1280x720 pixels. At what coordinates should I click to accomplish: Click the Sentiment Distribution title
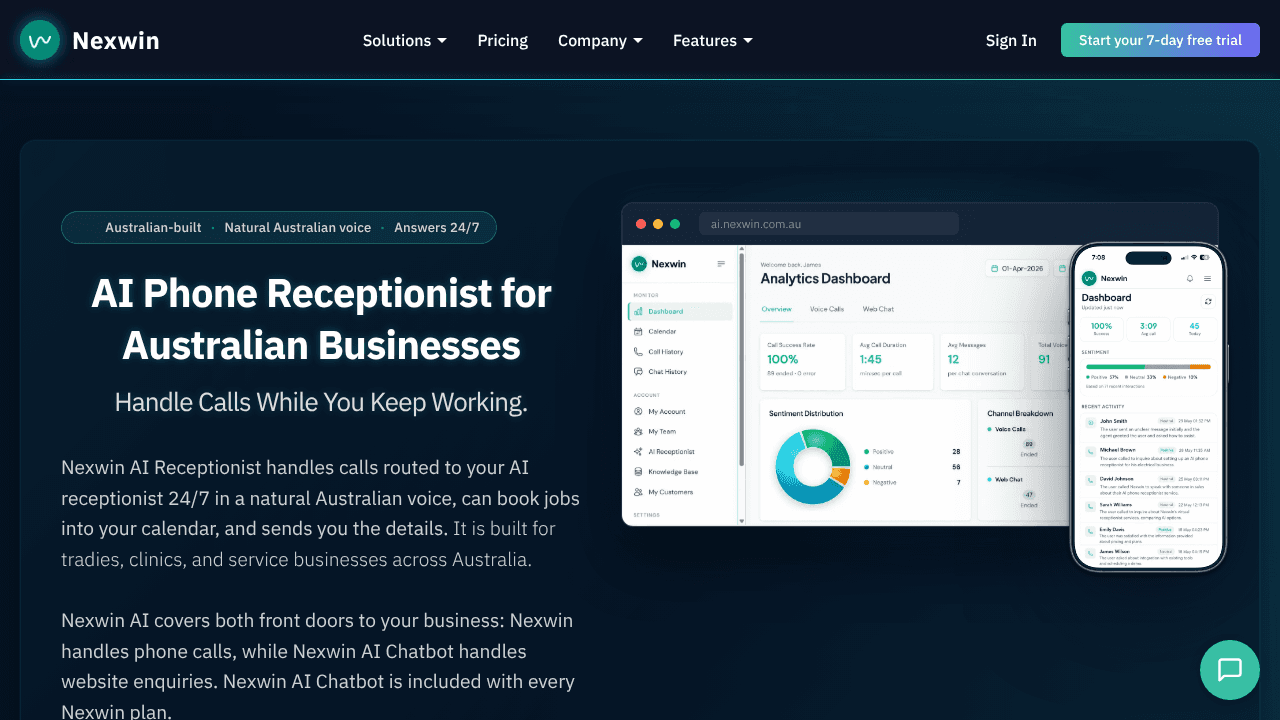point(806,413)
